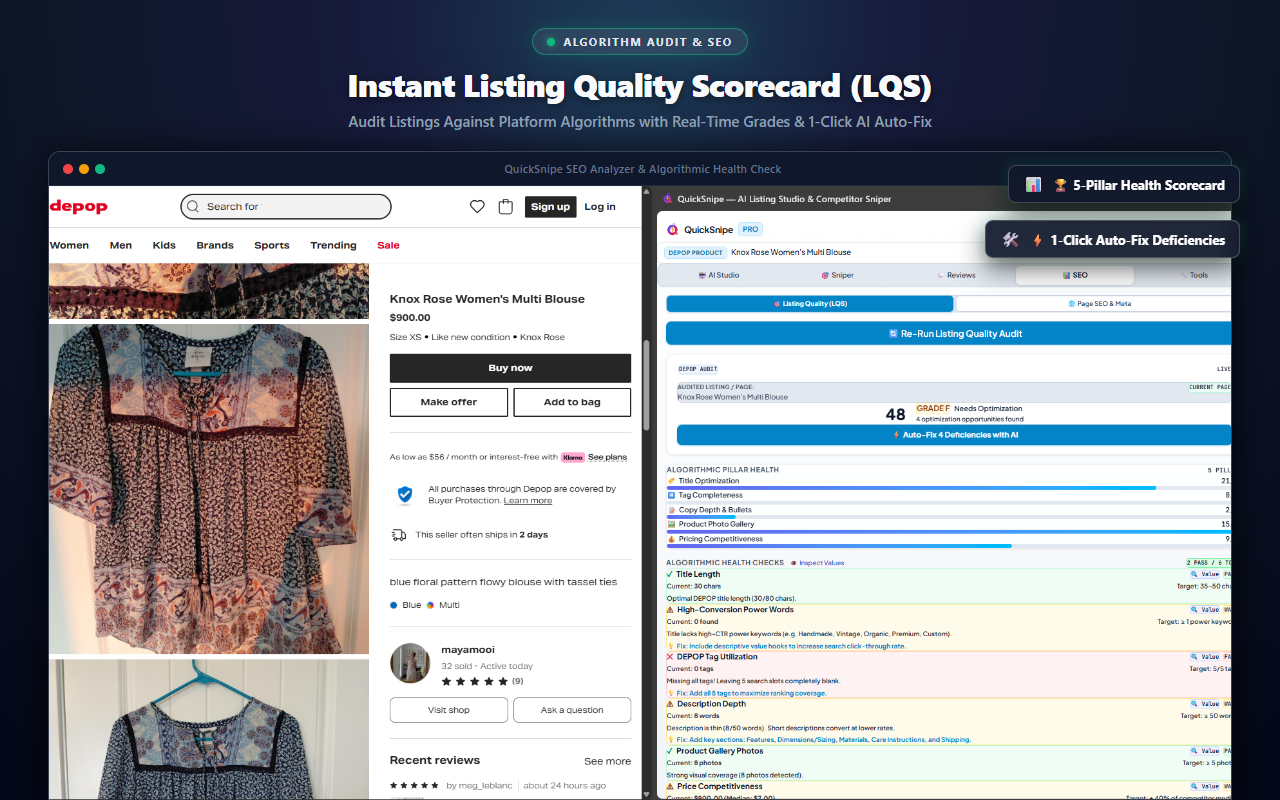Switch to the AI Studio tab
1280x800 pixels.
(719, 275)
